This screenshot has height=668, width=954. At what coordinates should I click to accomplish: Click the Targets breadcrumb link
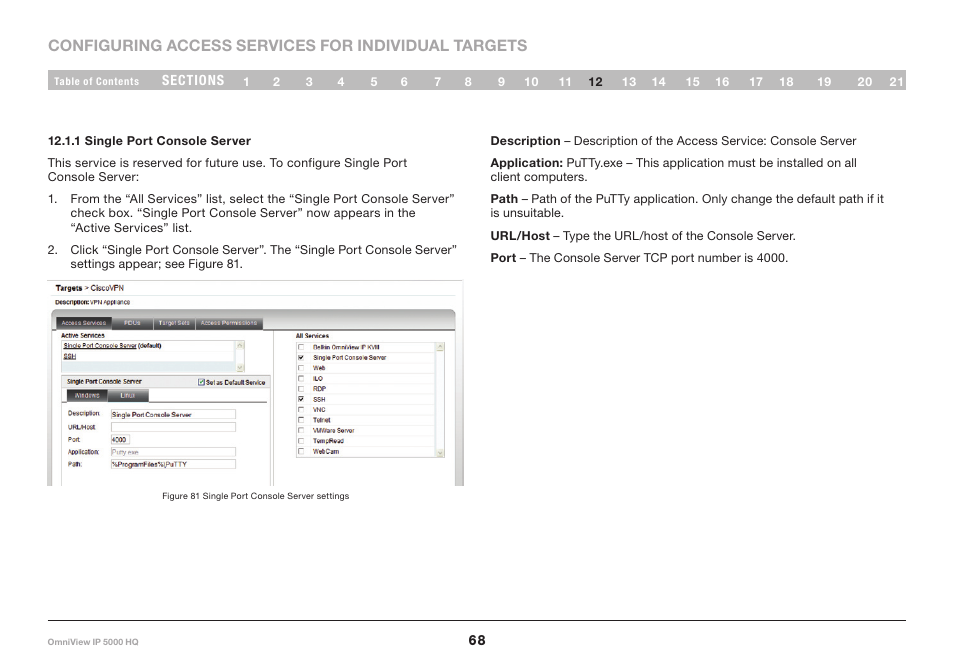point(69,288)
